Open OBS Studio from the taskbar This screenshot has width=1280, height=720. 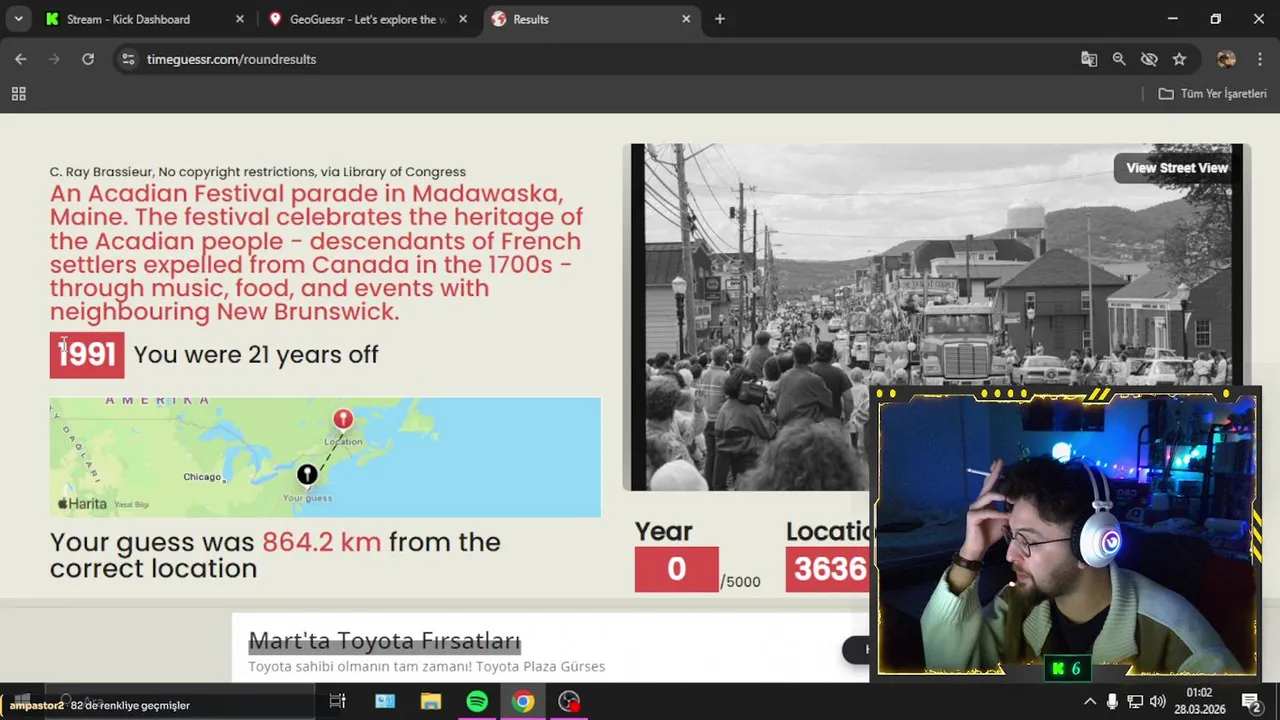click(569, 701)
